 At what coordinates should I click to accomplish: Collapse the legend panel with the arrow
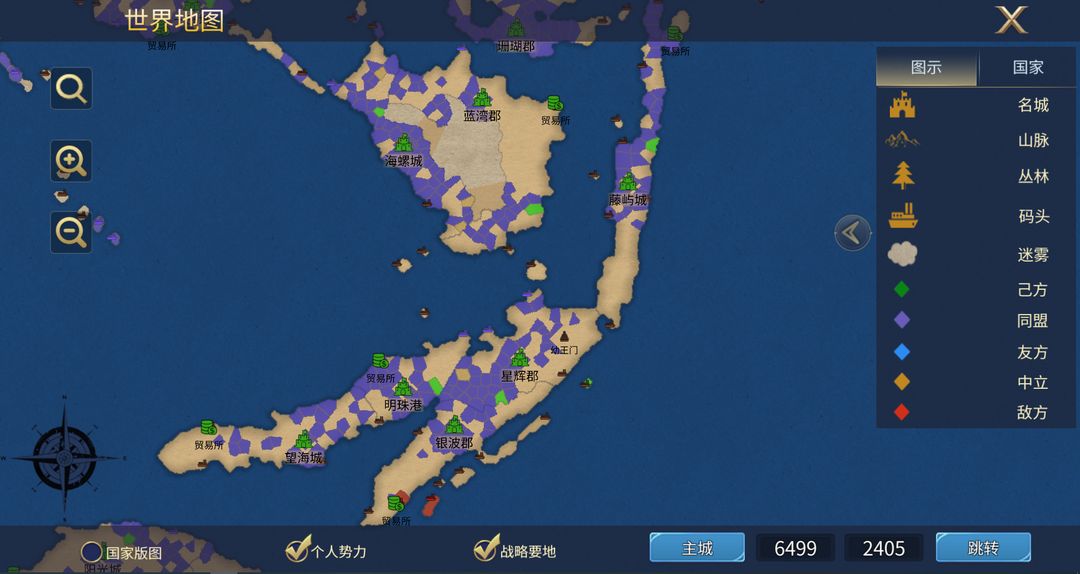[x=853, y=234]
